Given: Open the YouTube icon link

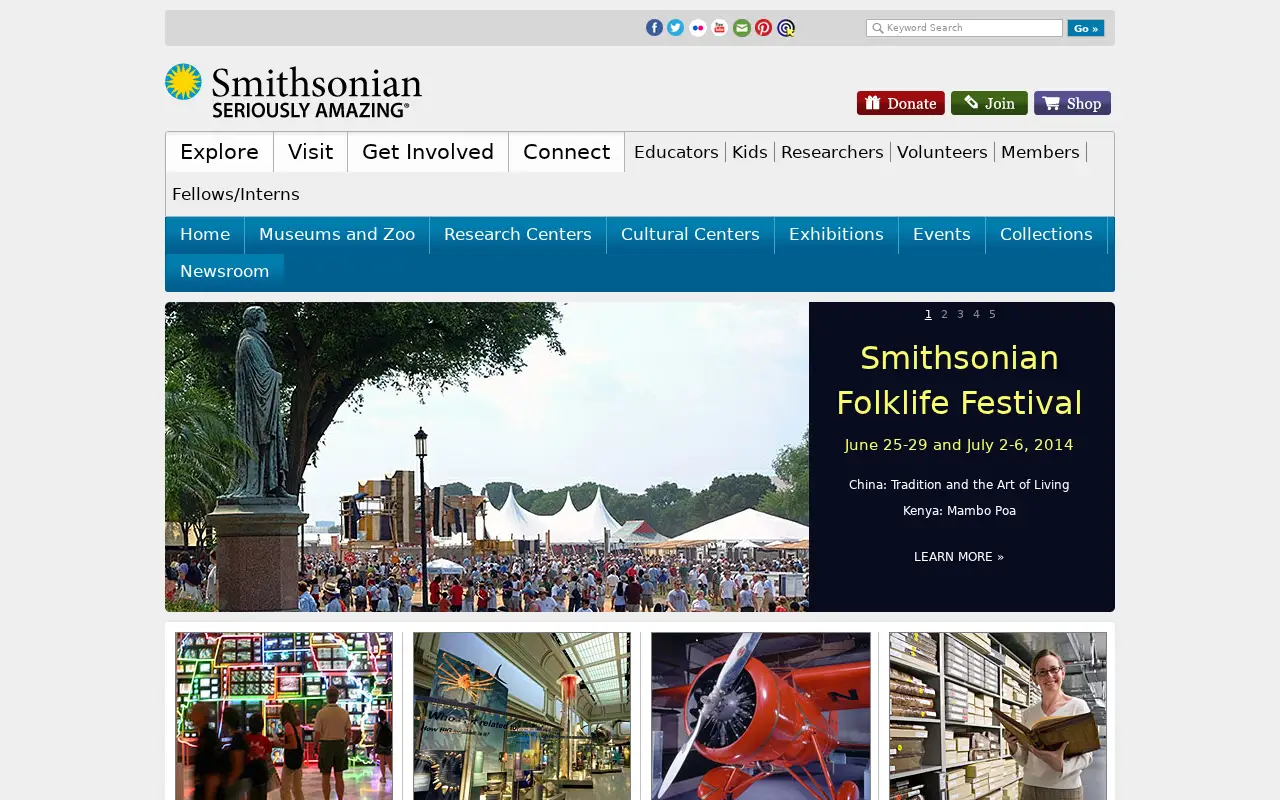Looking at the screenshot, I should point(719,28).
